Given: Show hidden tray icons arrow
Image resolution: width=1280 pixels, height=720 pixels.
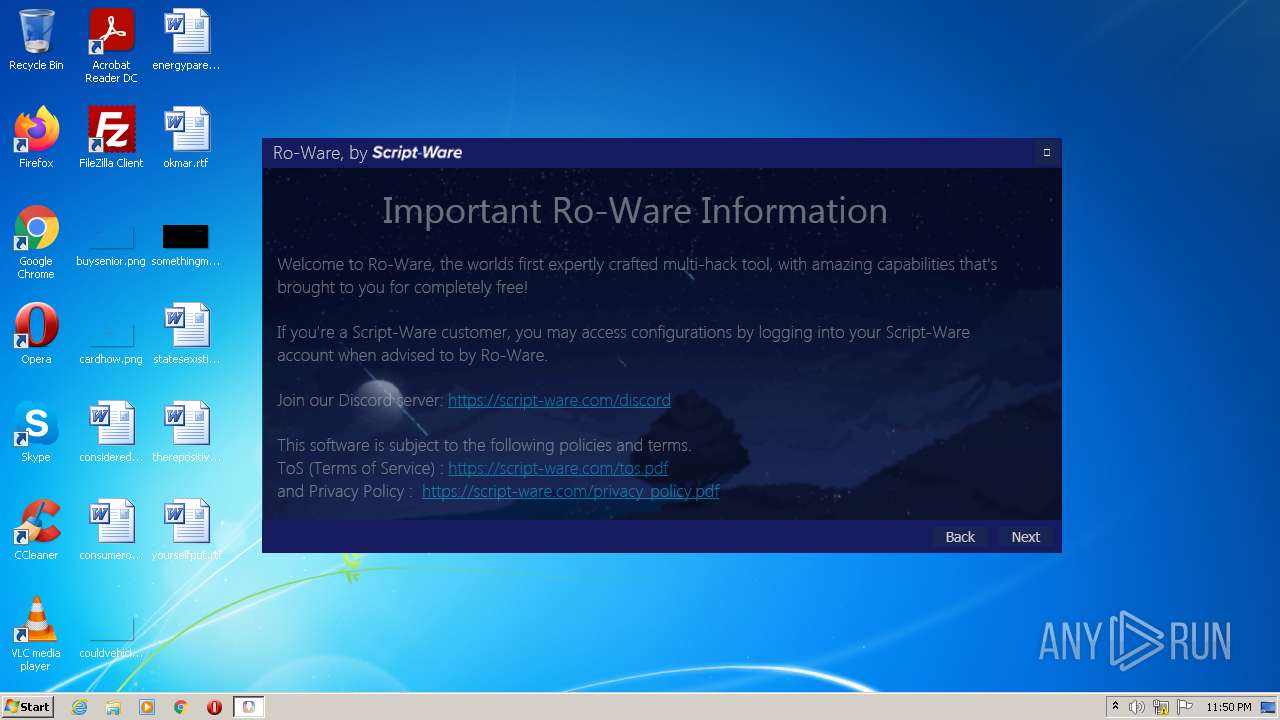Looking at the screenshot, I should tap(1115, 707).
